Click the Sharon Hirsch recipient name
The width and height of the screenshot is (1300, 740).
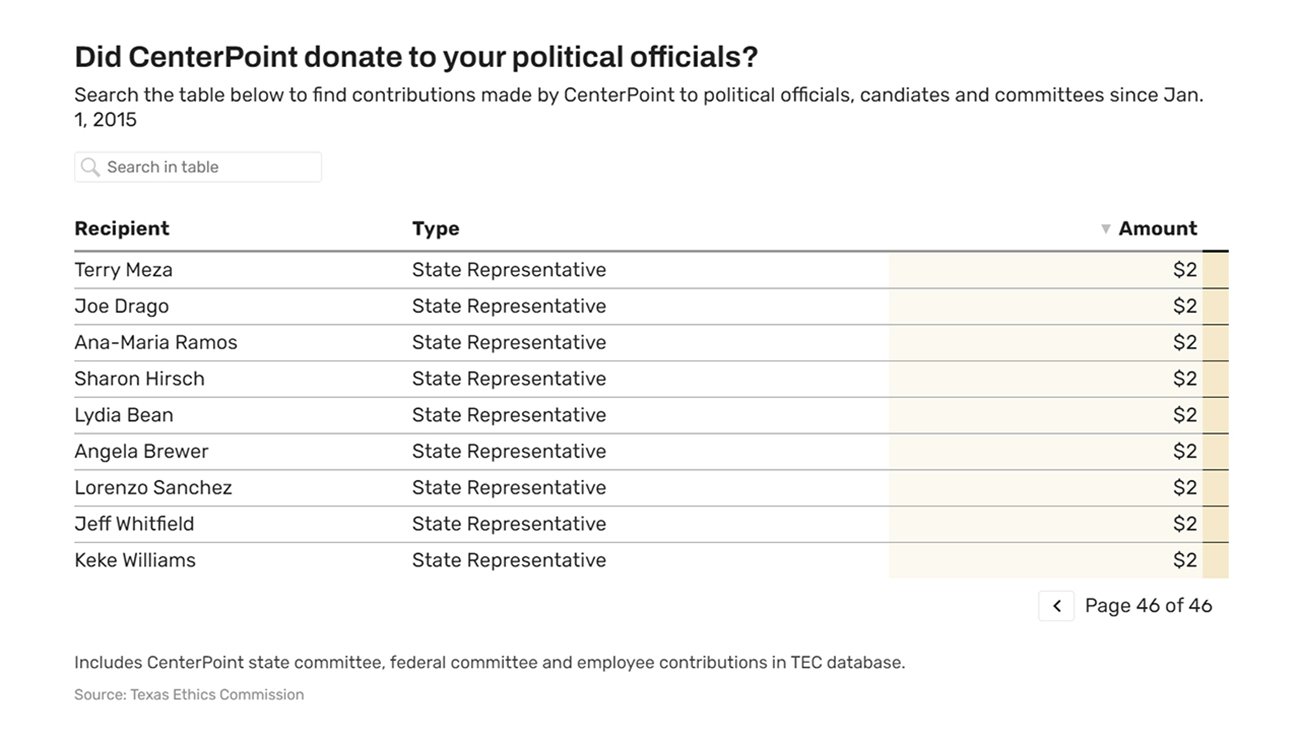139,379
